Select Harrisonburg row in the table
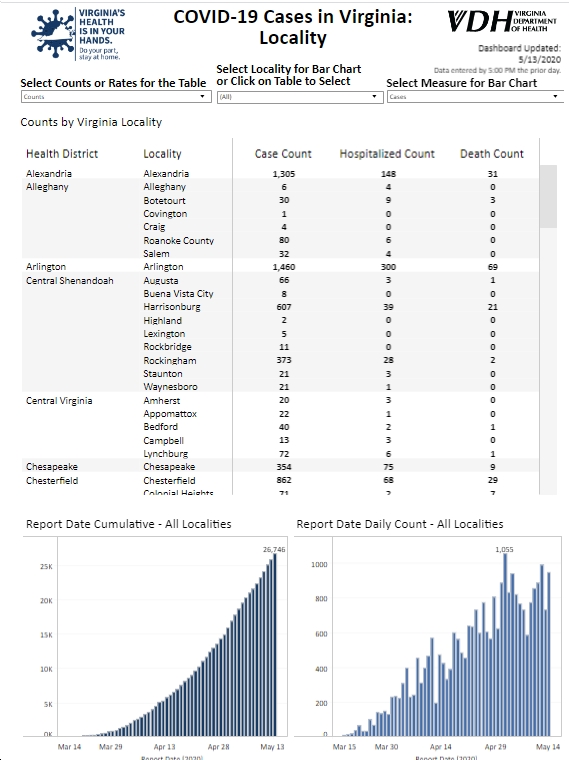The width and height of the screenshot is (569, 760). pos(280,307)
